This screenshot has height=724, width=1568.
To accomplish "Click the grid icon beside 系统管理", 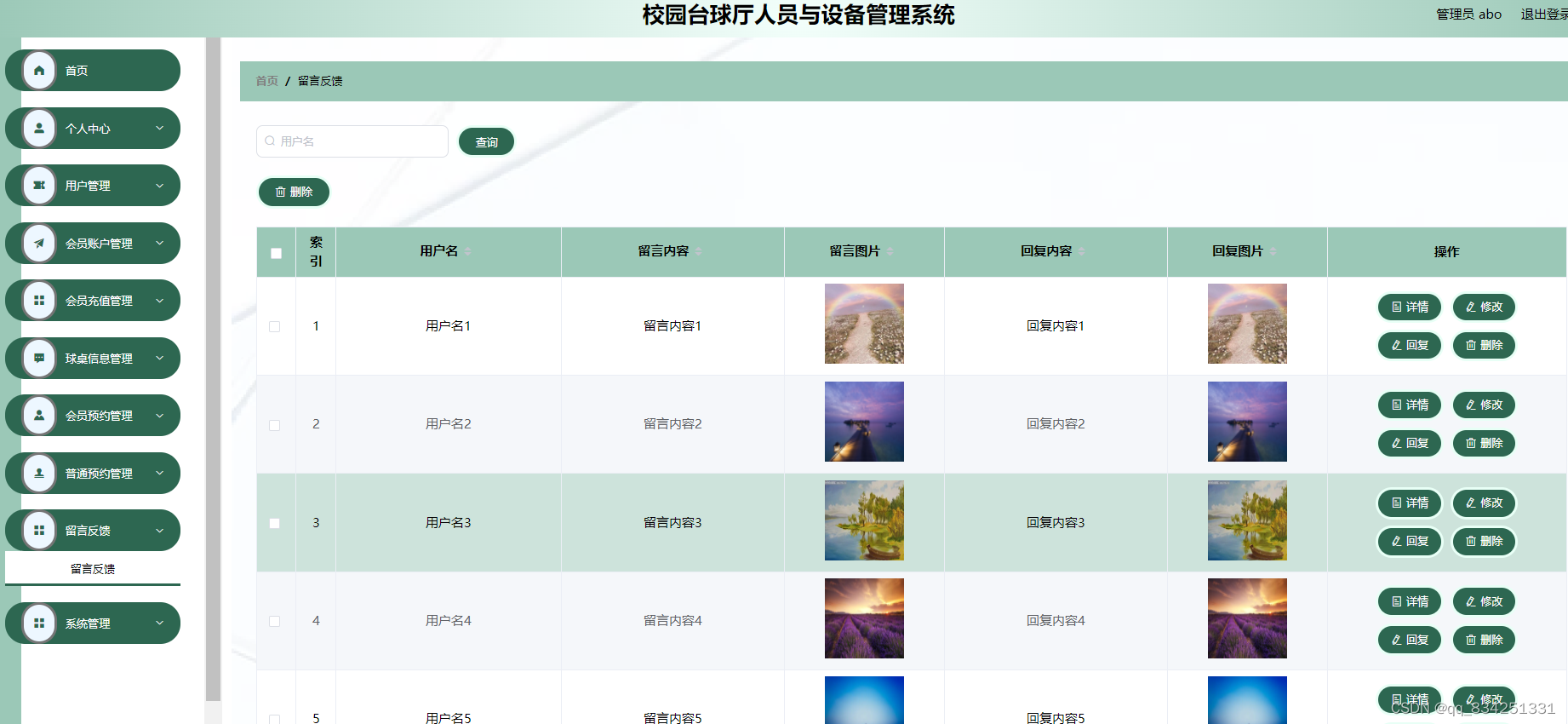I will tap(39, 623).
